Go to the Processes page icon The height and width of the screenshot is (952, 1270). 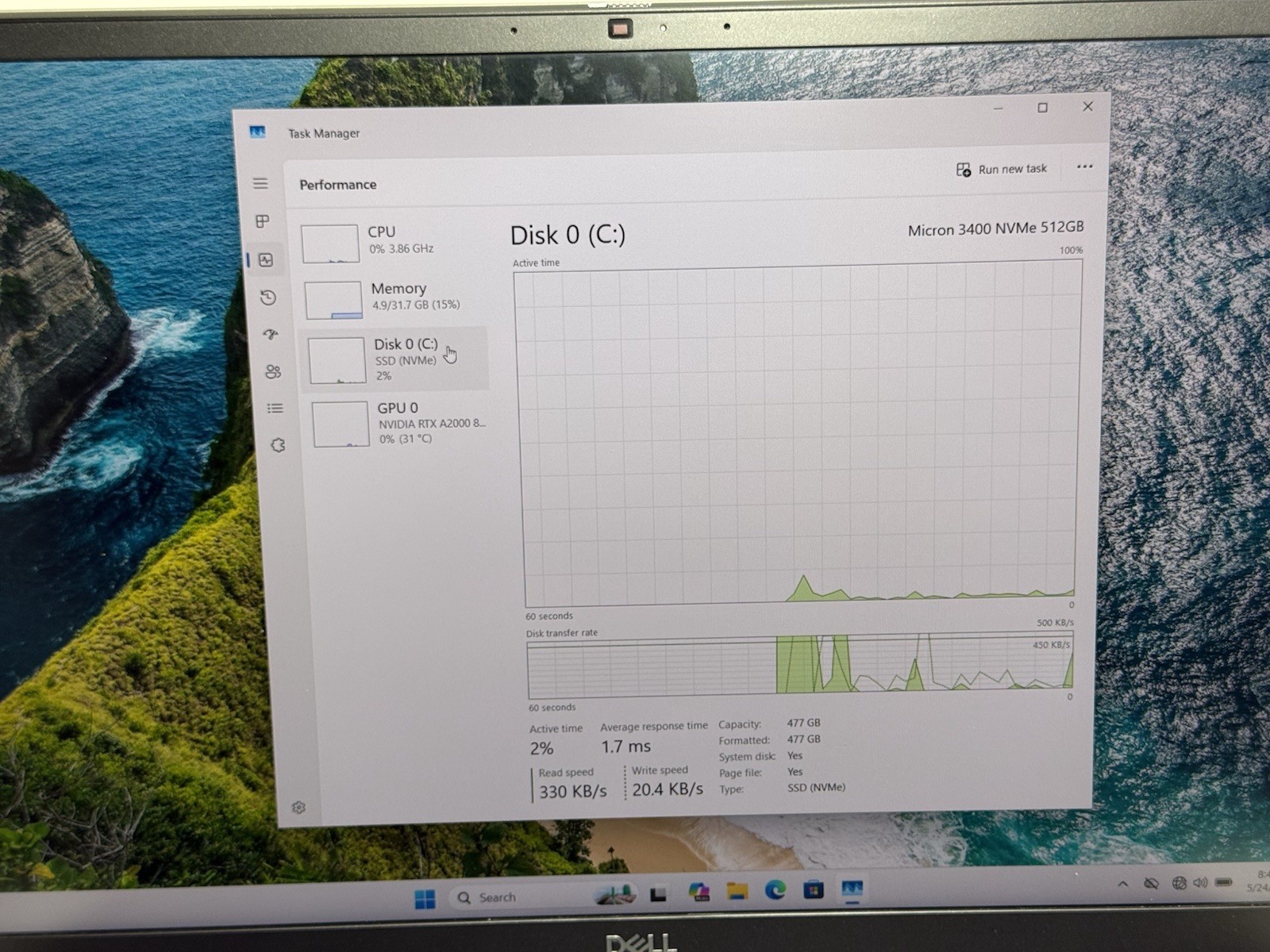(263, 221)
